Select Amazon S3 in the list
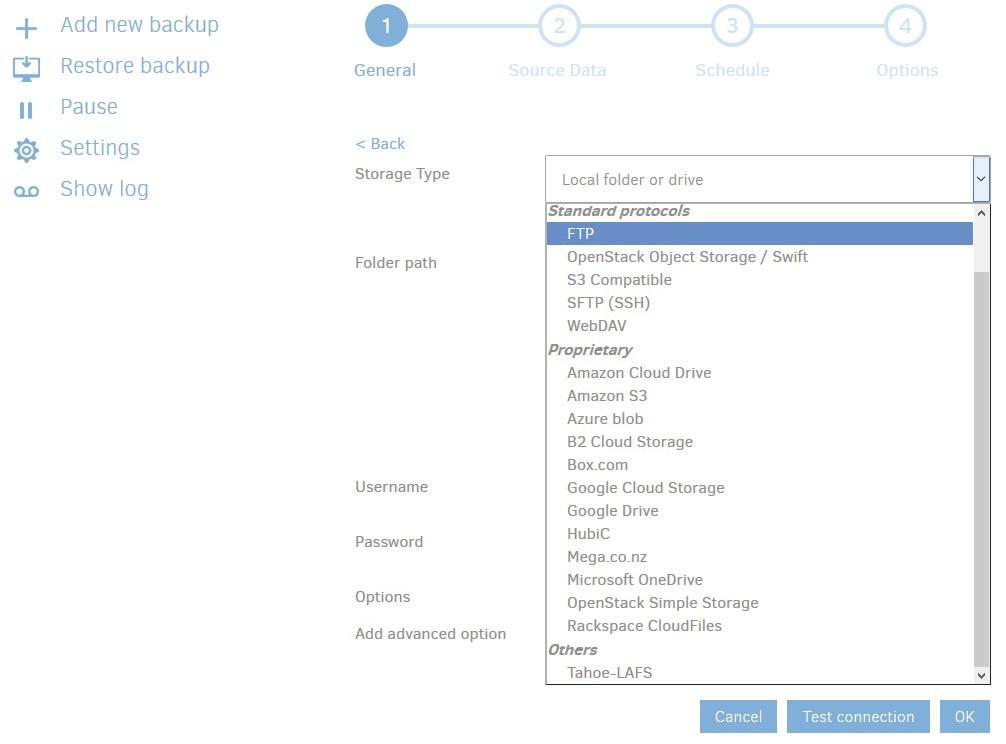The height and width of the screenshot is (744, 1006). click(607, 396)
